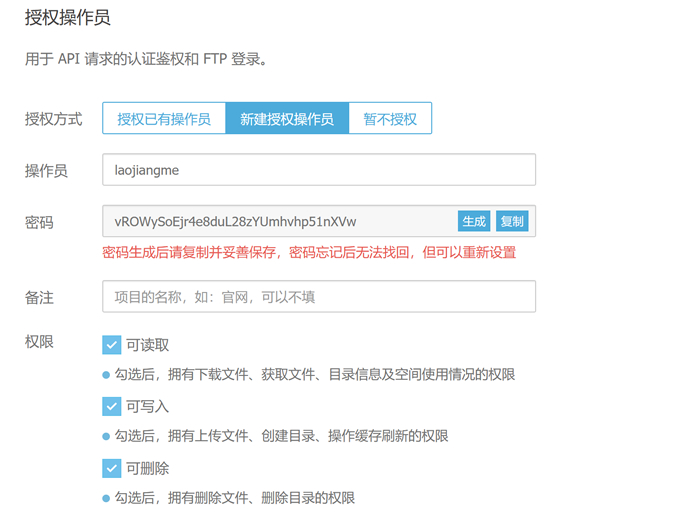This screenshot has height=523, width=678.
Task: Toggle the 可写入 permission checkbox
Action: tap(112, 407)
